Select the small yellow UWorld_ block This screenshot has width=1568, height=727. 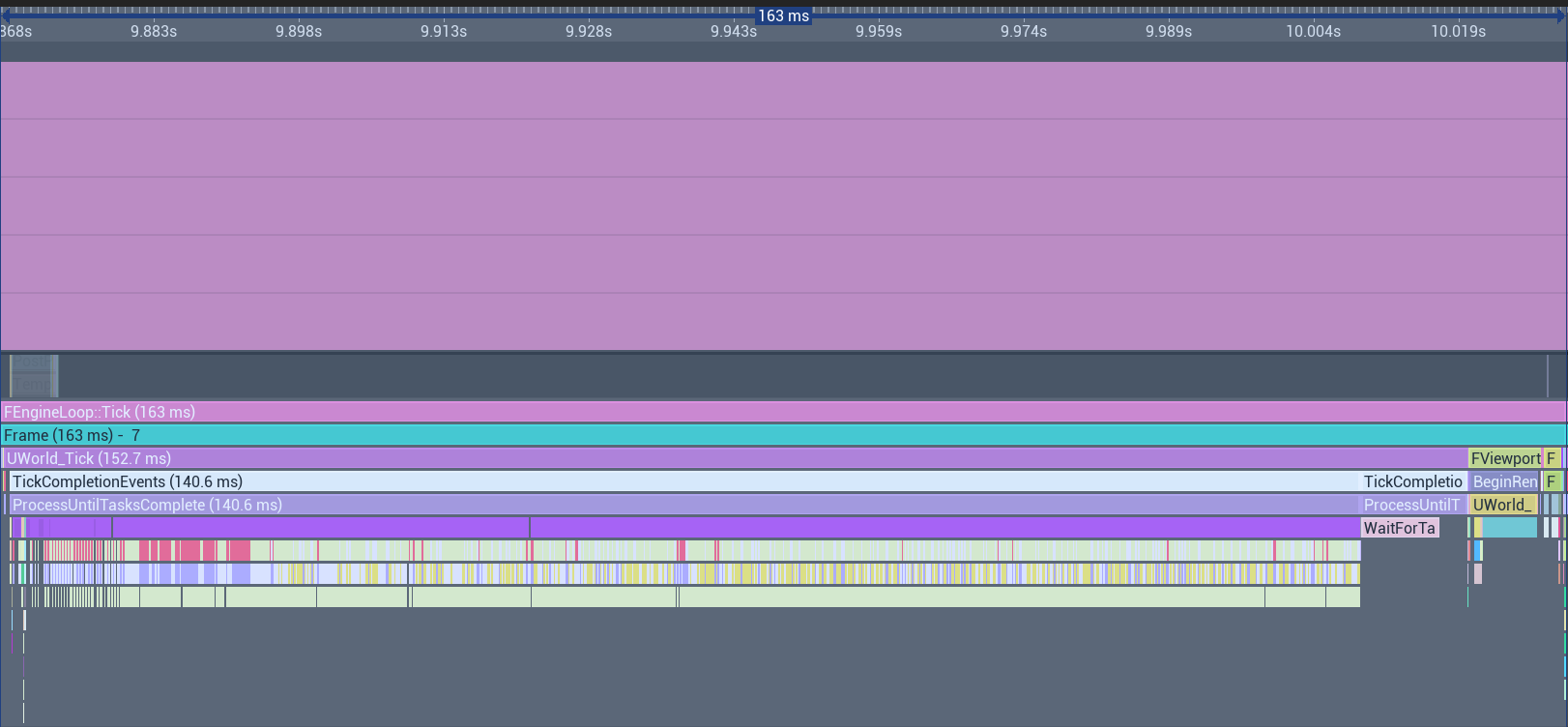pos(1501,505)
